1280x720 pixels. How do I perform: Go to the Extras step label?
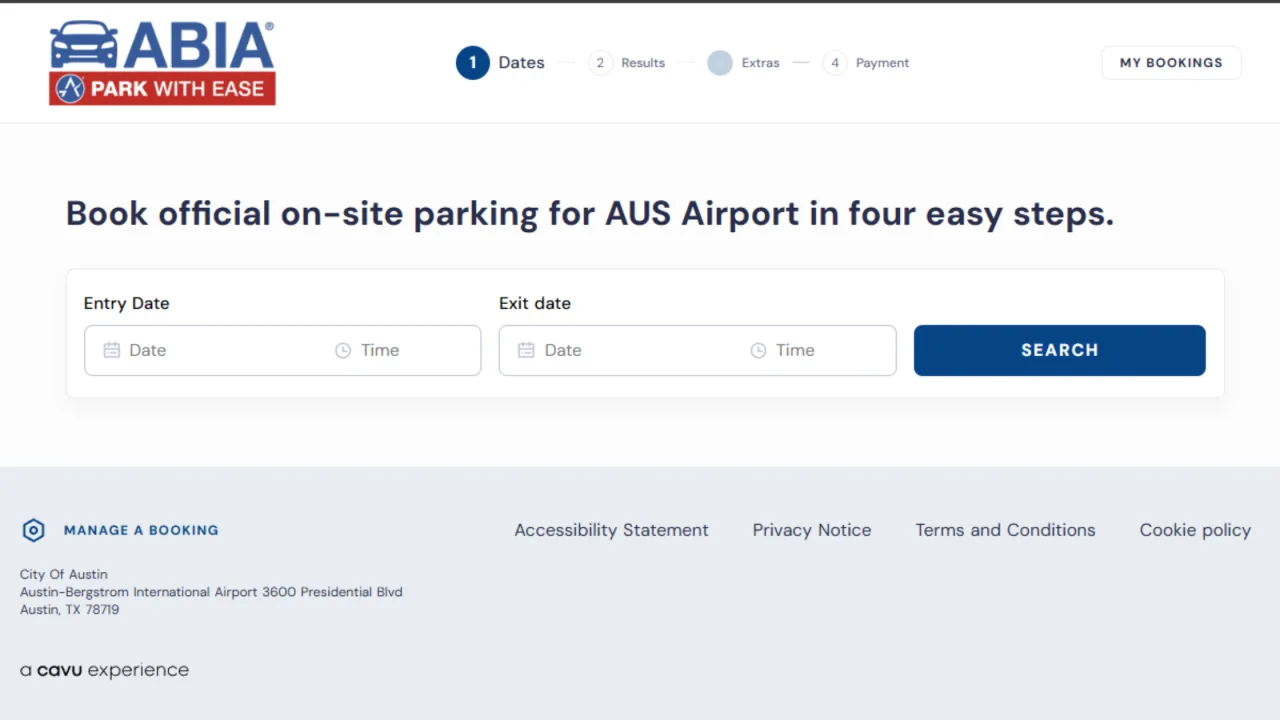point(761,63)
